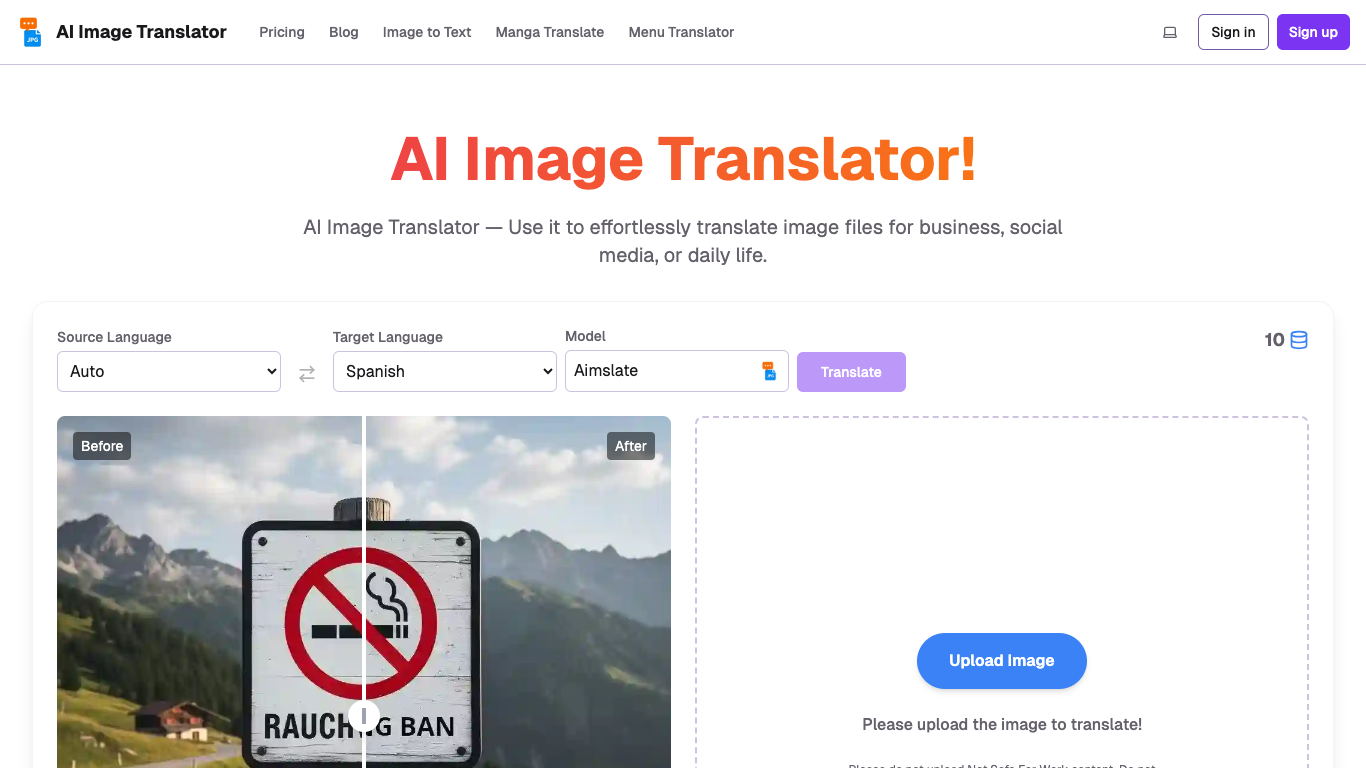Image resolution: width=1366 pixels, height=768 pixels.
Task: Select Image to Text in the navbar
Action: pos(427,32)
